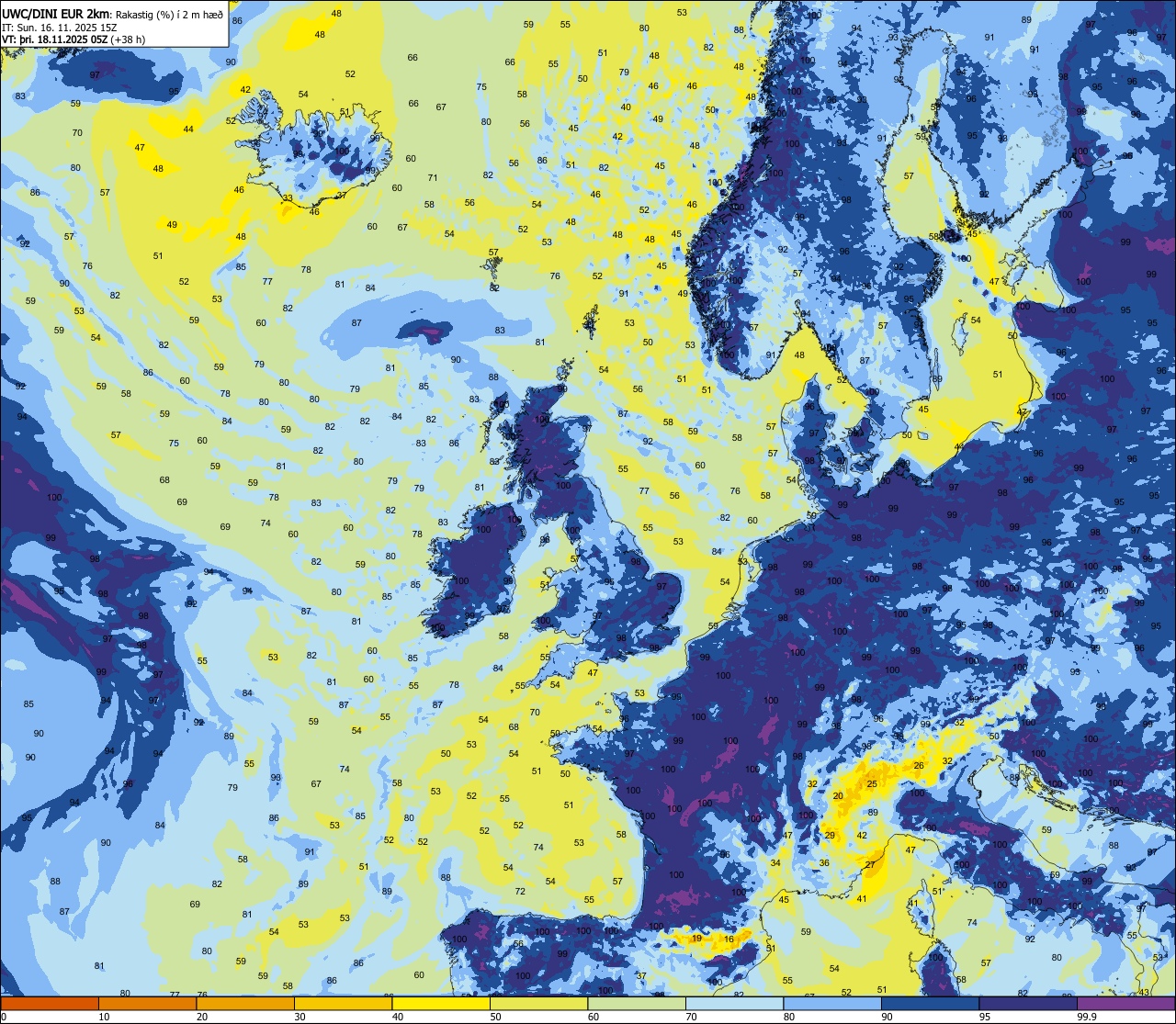The height and width of the screenshot is (1024, 1176).
Task: Click the humidity value '33' on Iceland's south coast
Action: (288, 197)
